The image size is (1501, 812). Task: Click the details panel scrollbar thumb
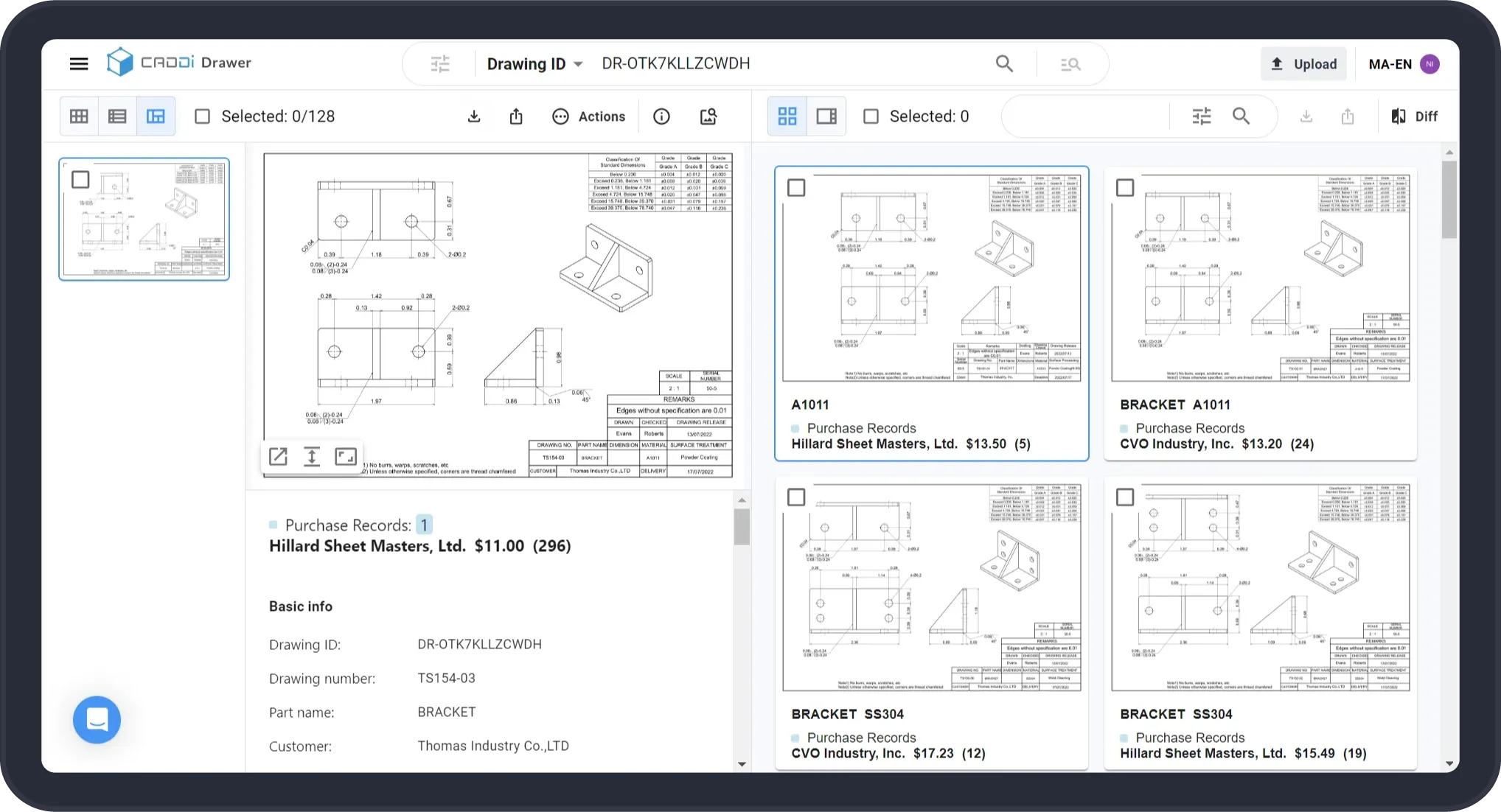point(742,527)
